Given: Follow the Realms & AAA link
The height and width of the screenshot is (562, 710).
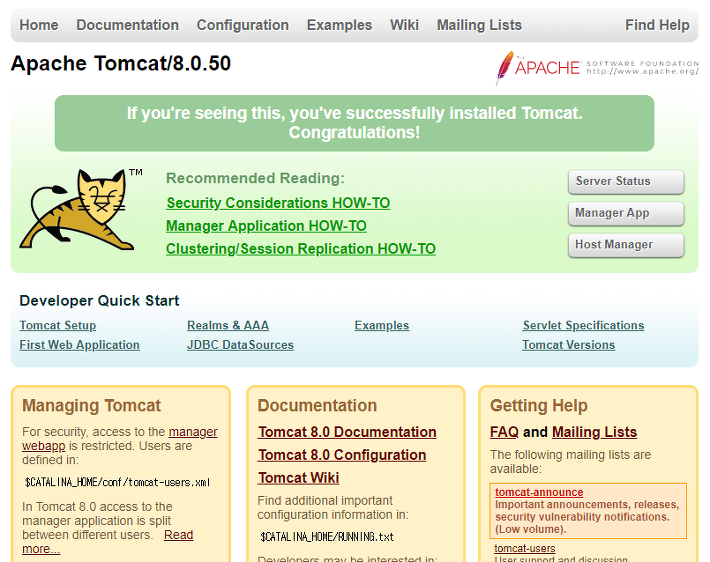Looking at the screenshot, I should coord(228,326).
